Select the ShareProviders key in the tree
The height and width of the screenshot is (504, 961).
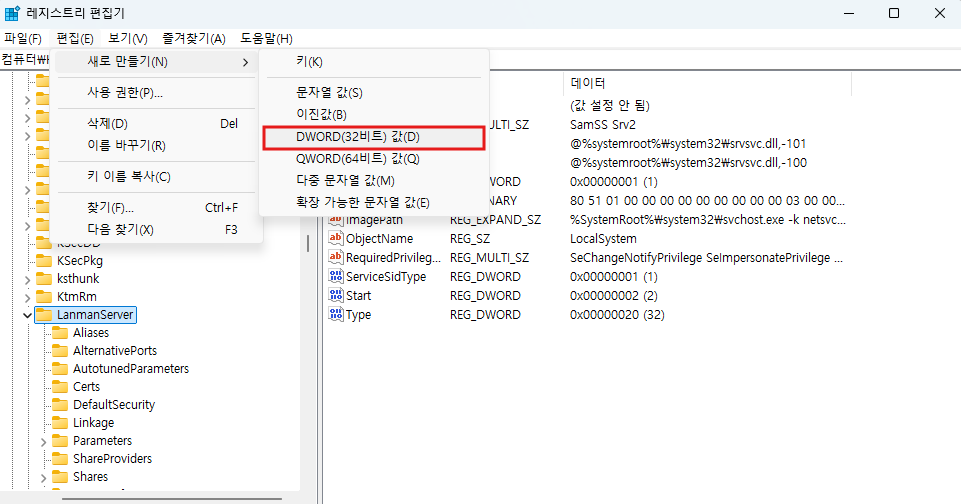(x=112, y=459)
